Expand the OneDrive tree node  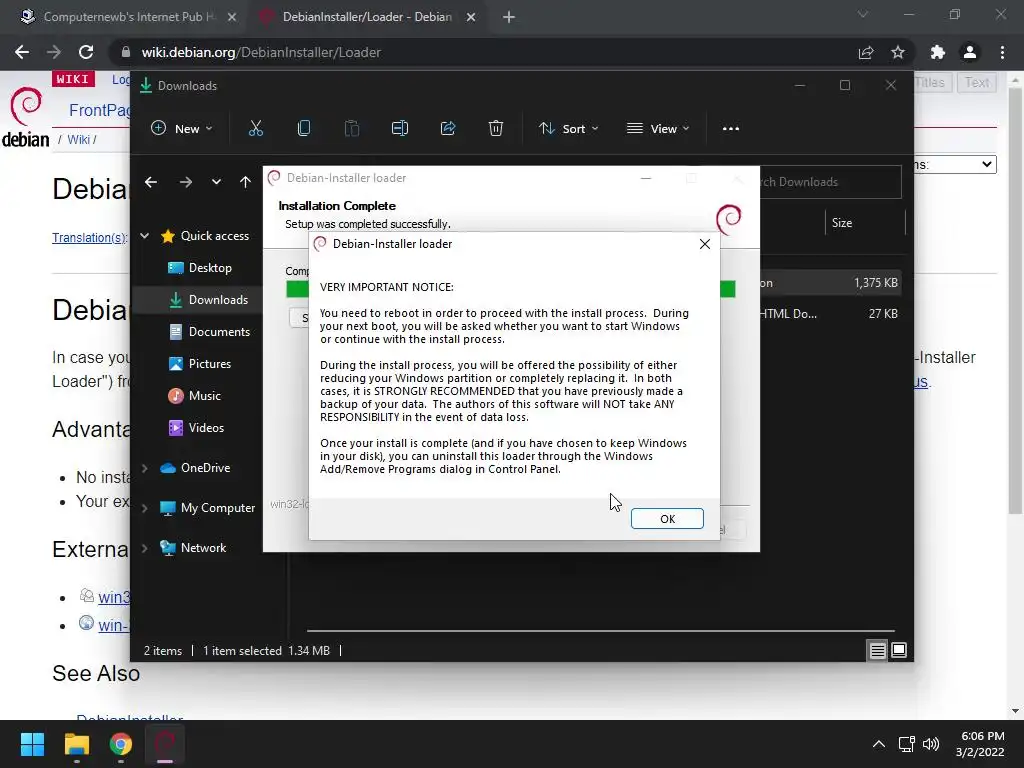(x=145, y=468)
